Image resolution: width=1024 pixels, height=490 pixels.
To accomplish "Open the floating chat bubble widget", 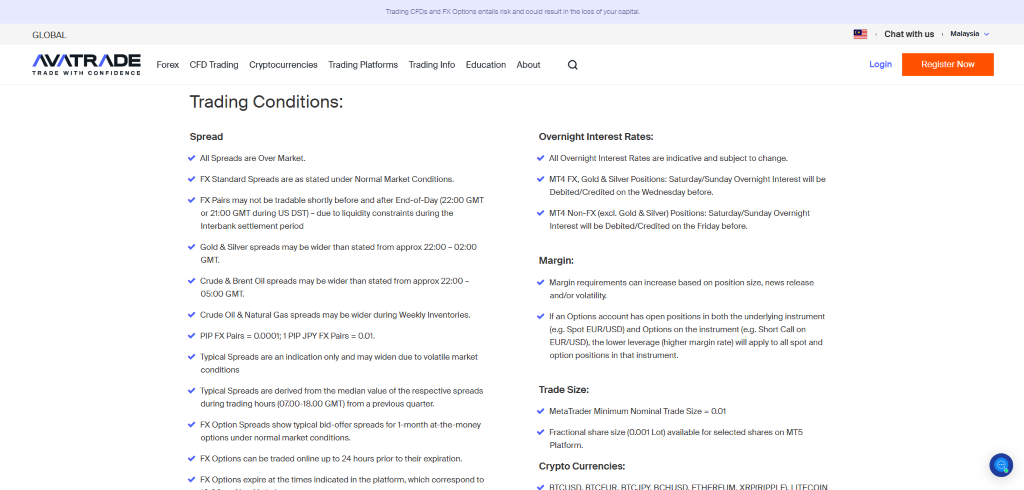I will (1000, 465).
